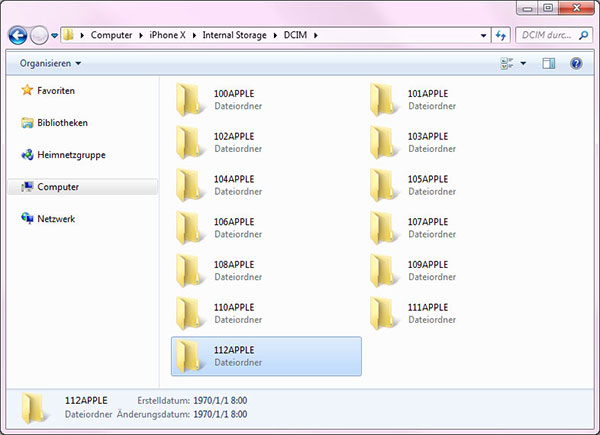600x435 pixels.
Task: Select DCIM in the address breadcrumb
Action: [x=295, y=35]
